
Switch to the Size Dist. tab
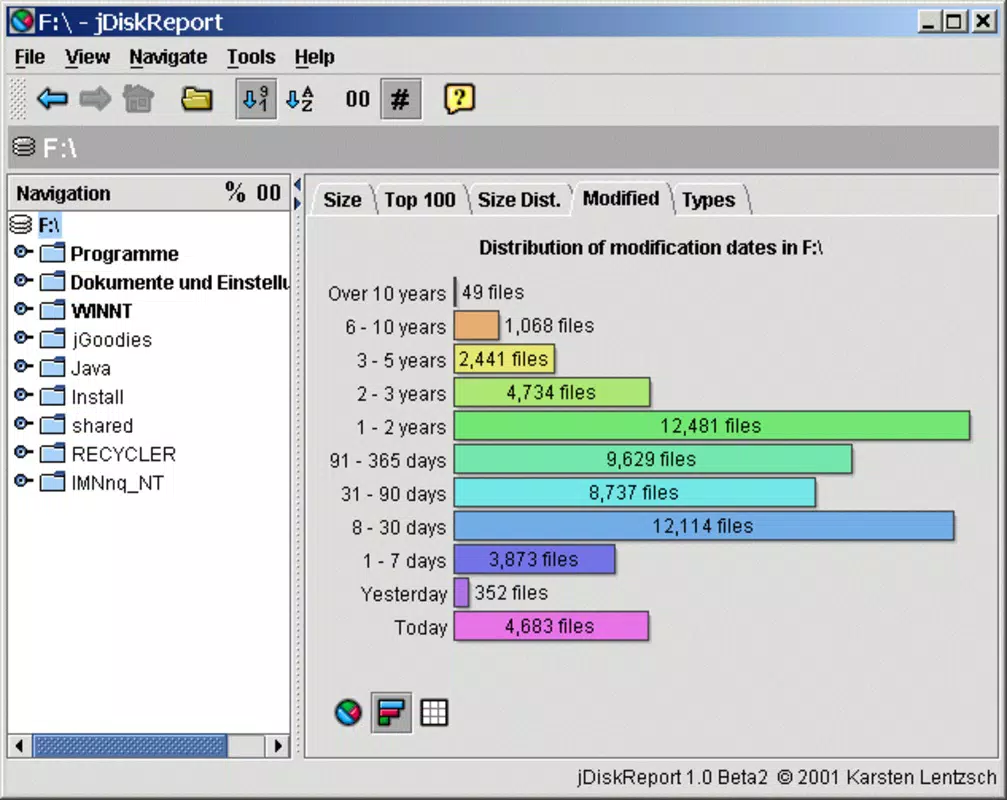[x=519, y=200]
